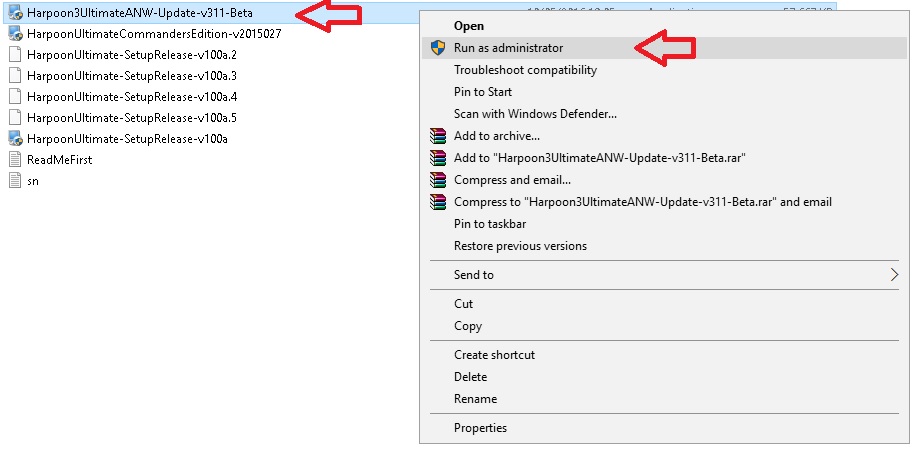Choose Restore previous versions
The height and width of the screenshot is (454, 915).
pyautogui.click(x=520, y=246)
